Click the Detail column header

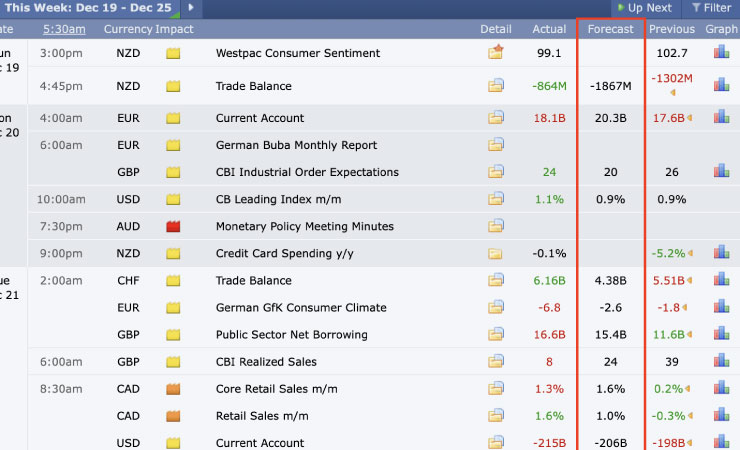point(496,29)
